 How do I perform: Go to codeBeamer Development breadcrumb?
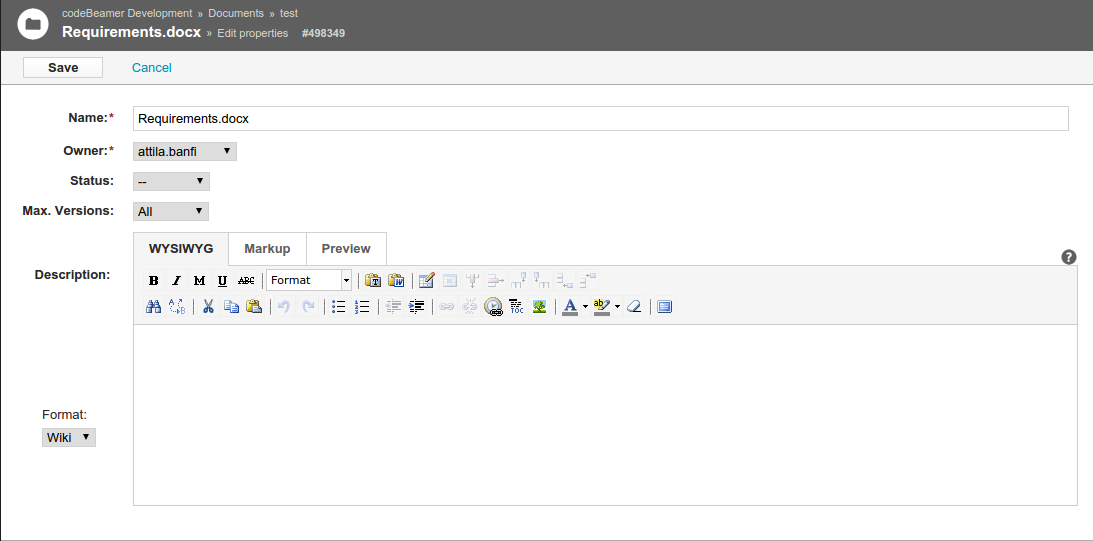pyautogui.click(x=127, y=13)
